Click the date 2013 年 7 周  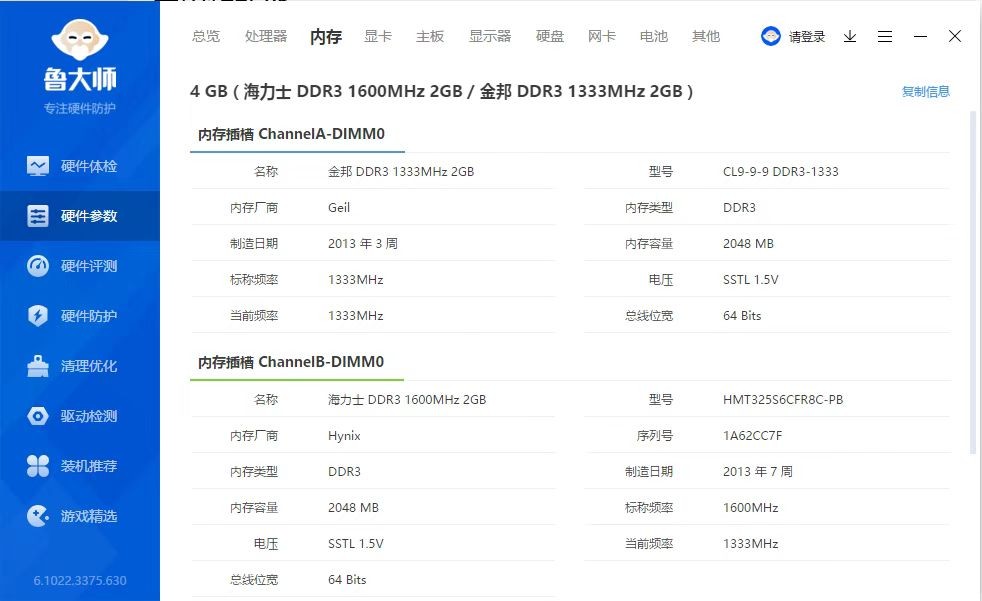(x=758, y=471)
